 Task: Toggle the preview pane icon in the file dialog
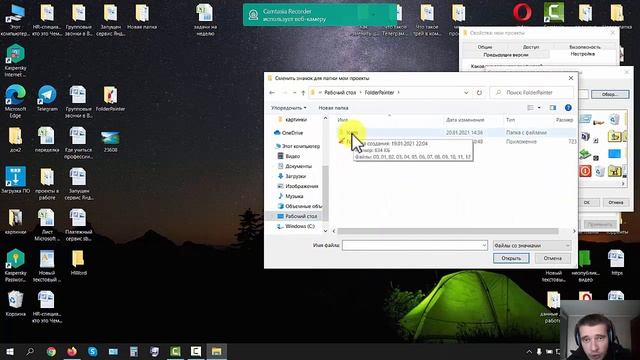(553, 108)
